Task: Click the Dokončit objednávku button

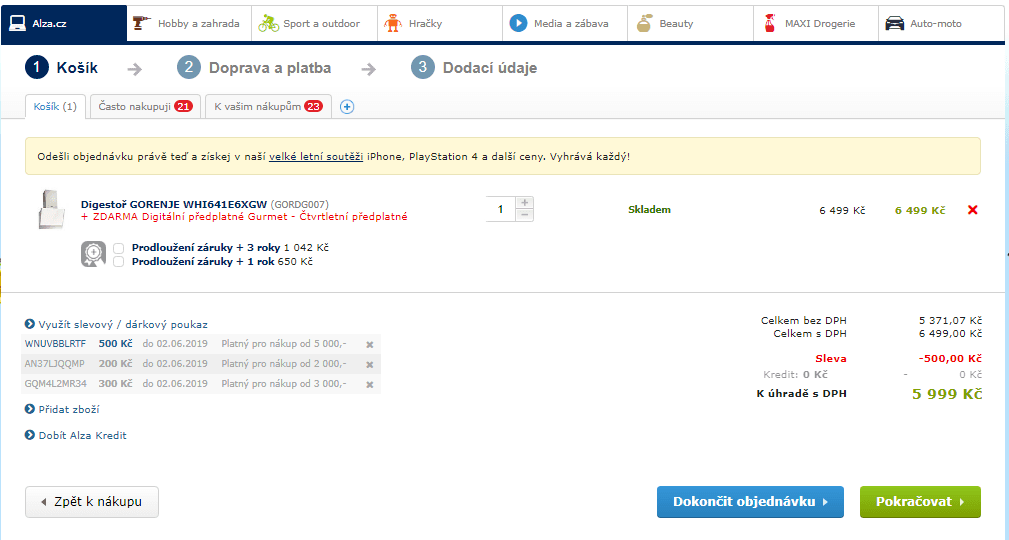Action: [750, 502]
